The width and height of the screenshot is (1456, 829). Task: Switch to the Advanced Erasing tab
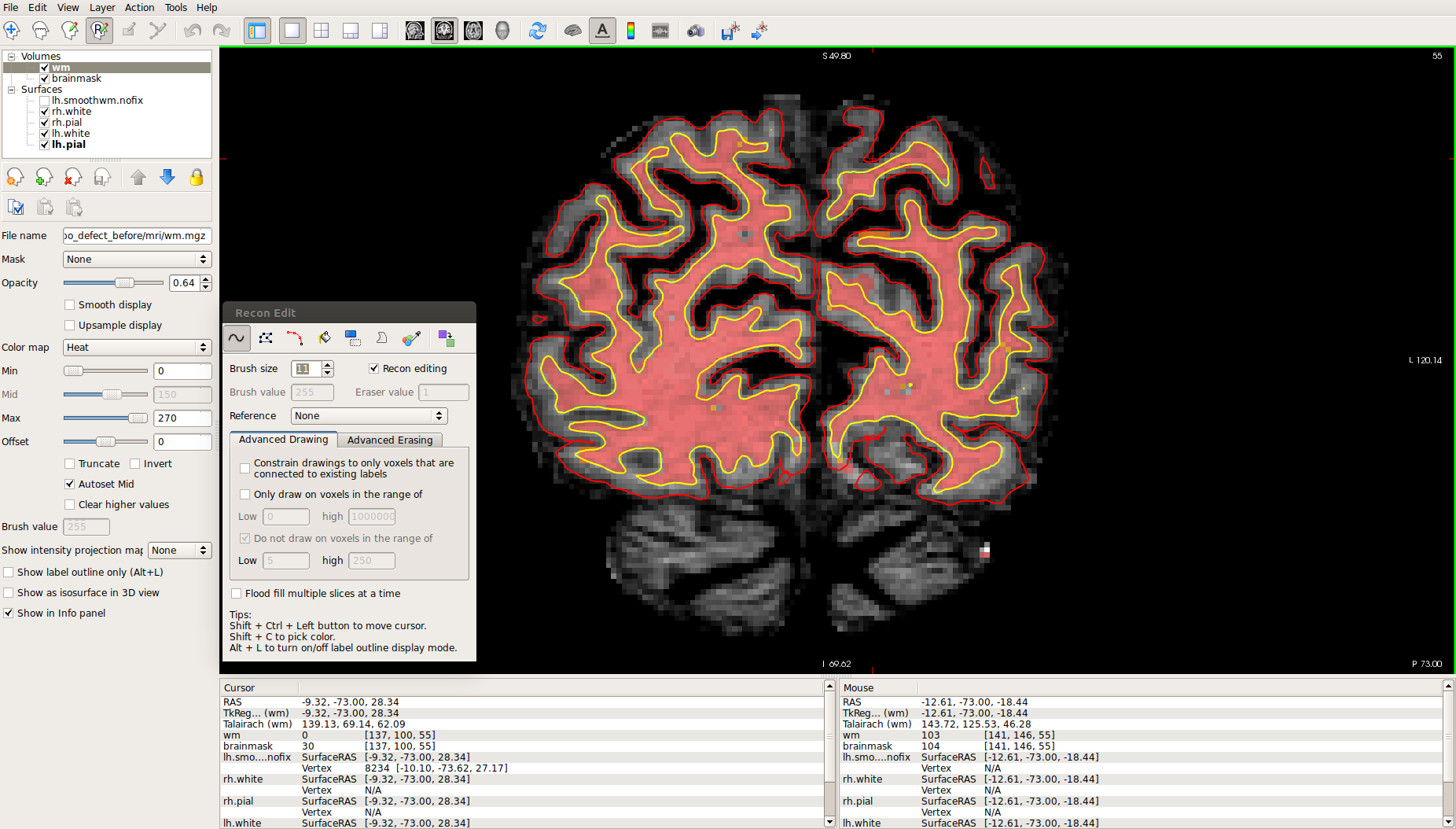click(x=390, y=440)
